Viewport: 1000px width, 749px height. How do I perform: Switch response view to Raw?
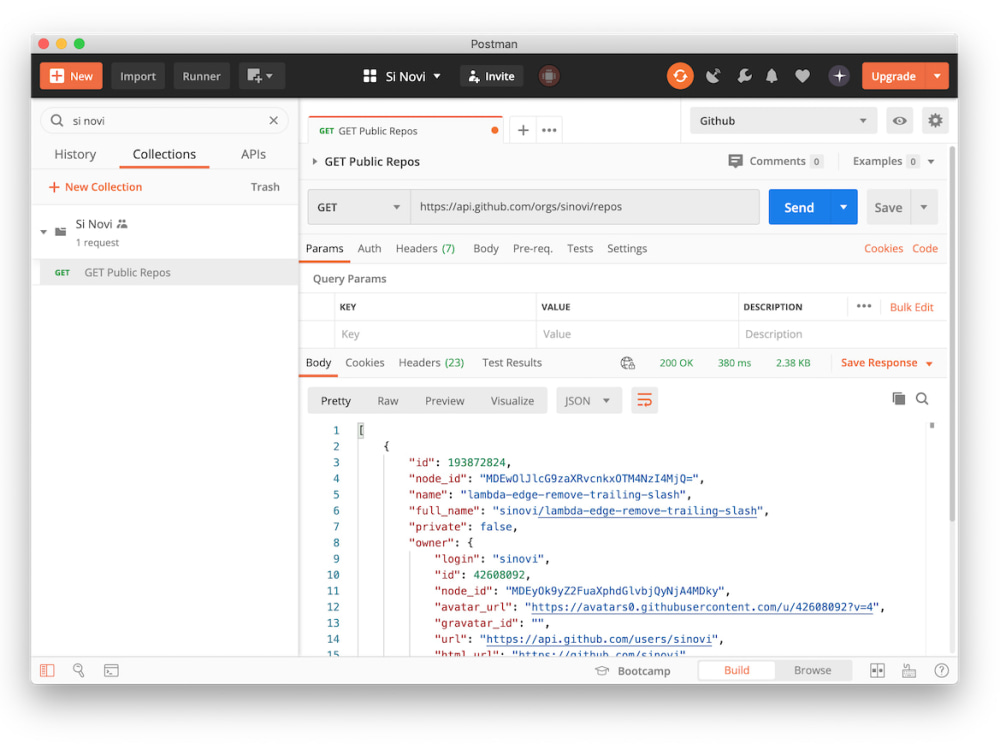388,401
